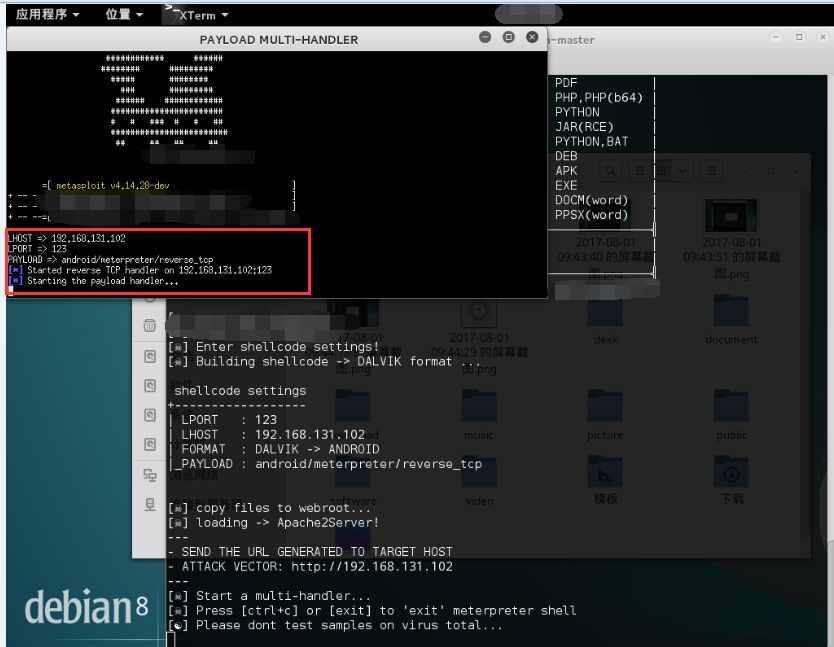Click the PPSX(word) list entry
This screenshot has height=647, width=834.
[x=591, y=215]
